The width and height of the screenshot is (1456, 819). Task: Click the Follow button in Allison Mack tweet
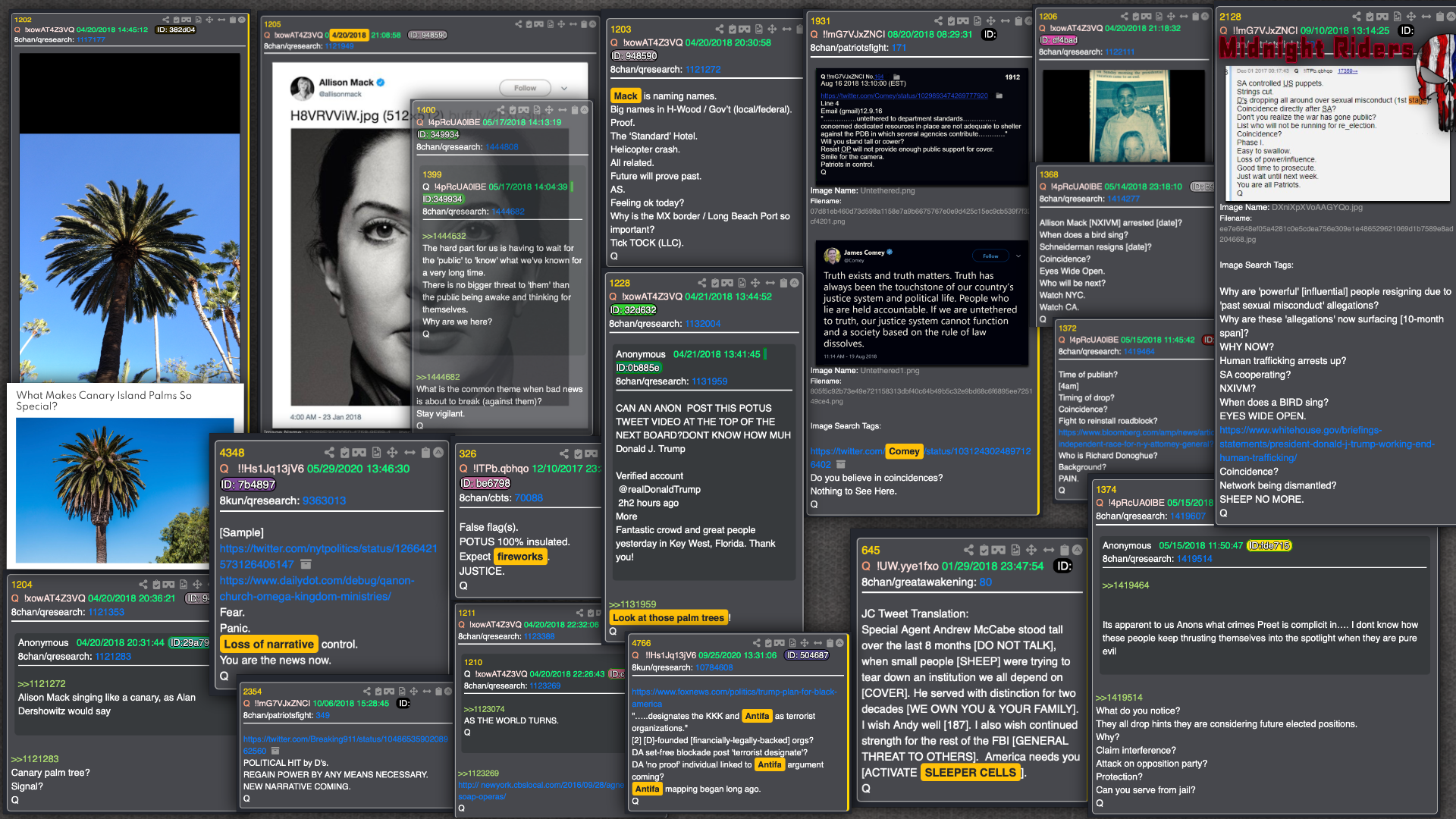[525, 88]
